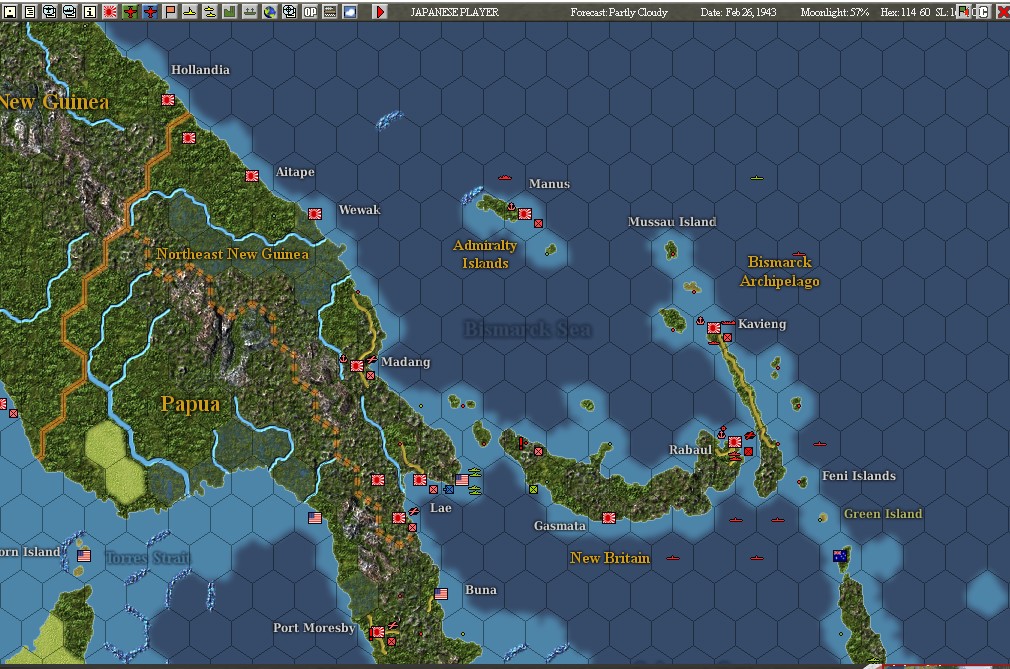Select the crosshair target toolbar icon
This screenshot has width=1010, height=669.
pyautogui.click(x=290, y=12)
